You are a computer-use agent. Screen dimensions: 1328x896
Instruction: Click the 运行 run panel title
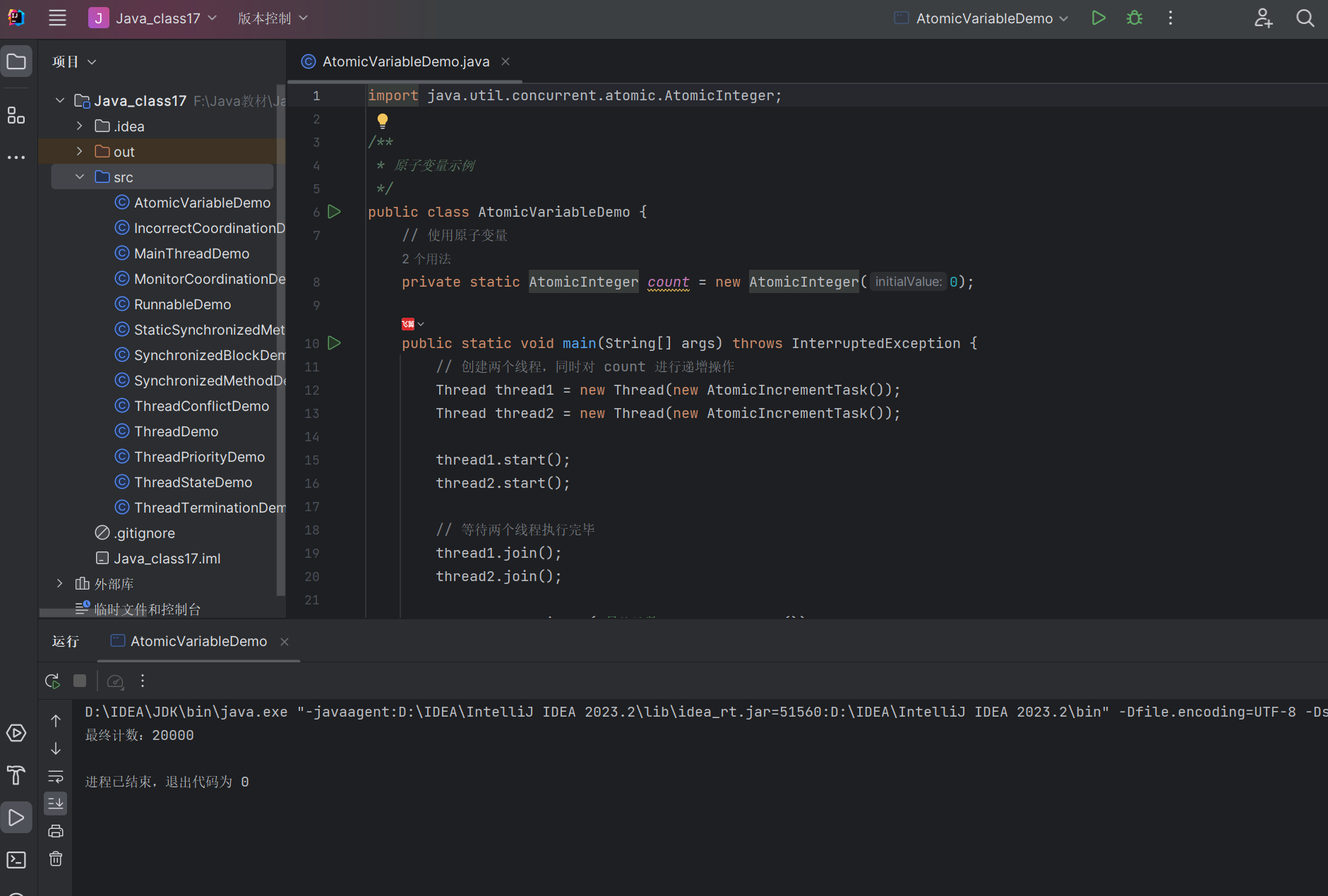(x=66, y=641)
